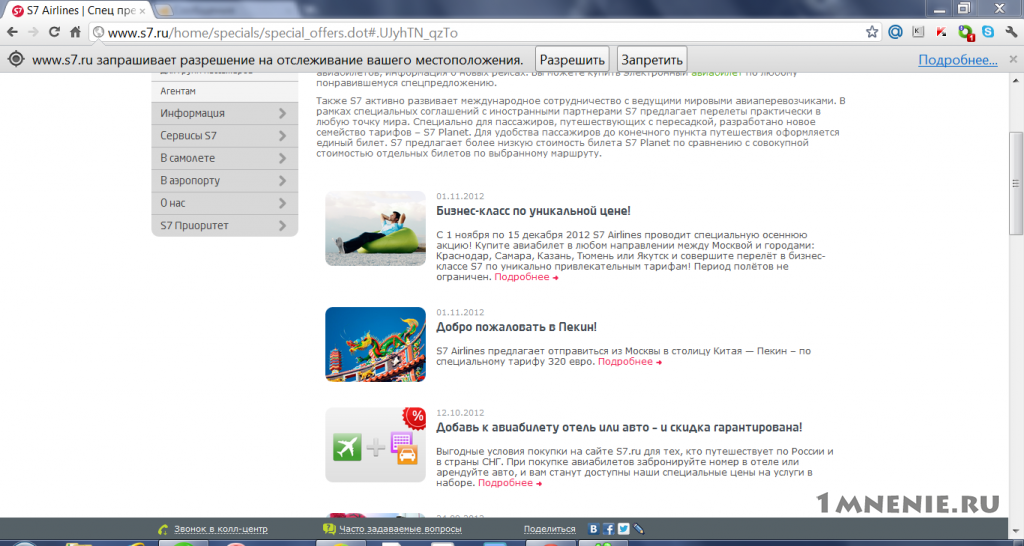Bookmark this page with the star icon
The width and height of the screenshot is (1024, 546).
pos(872,32)
